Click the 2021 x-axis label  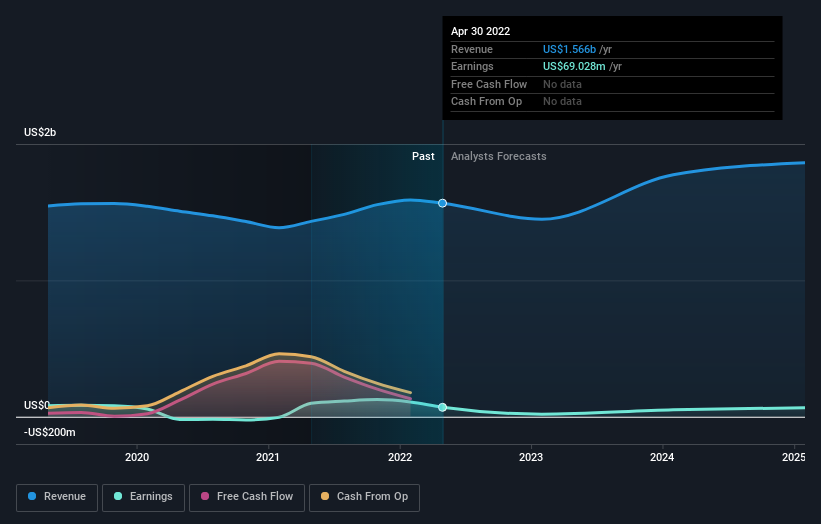click(x=268, y=457)
